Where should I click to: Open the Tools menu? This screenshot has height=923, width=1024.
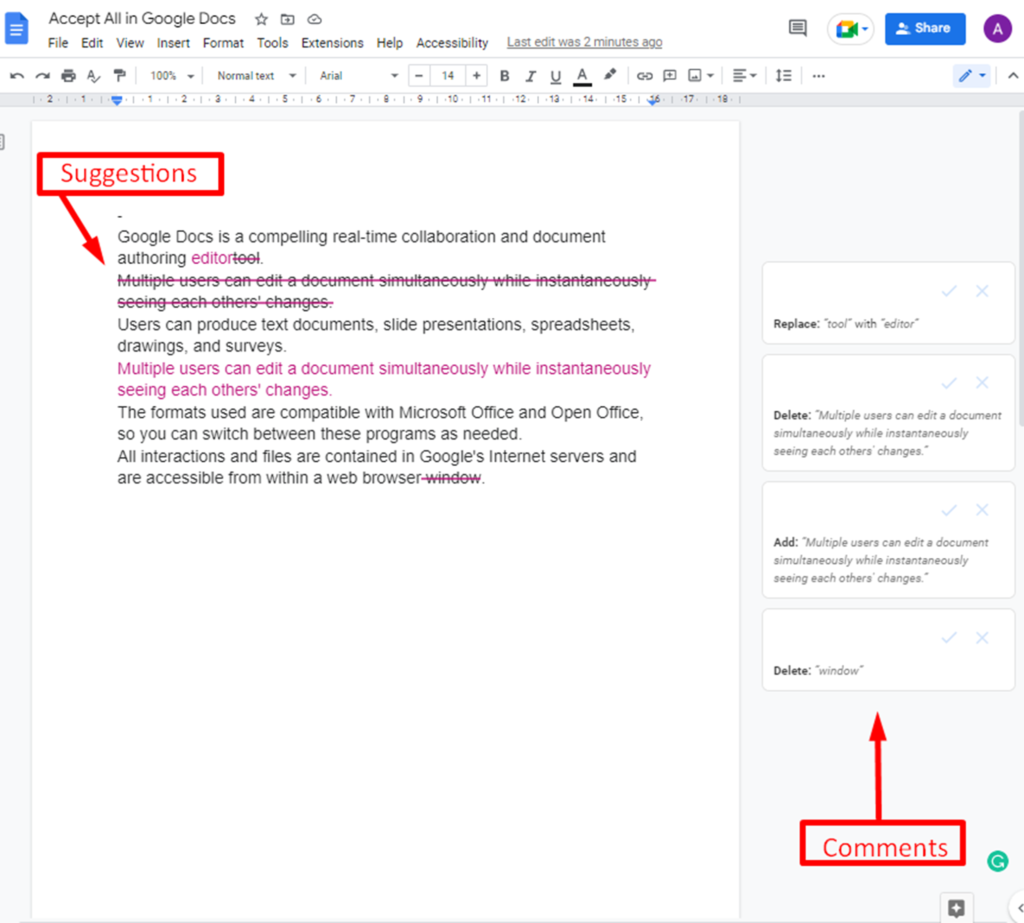coord(272,43)
